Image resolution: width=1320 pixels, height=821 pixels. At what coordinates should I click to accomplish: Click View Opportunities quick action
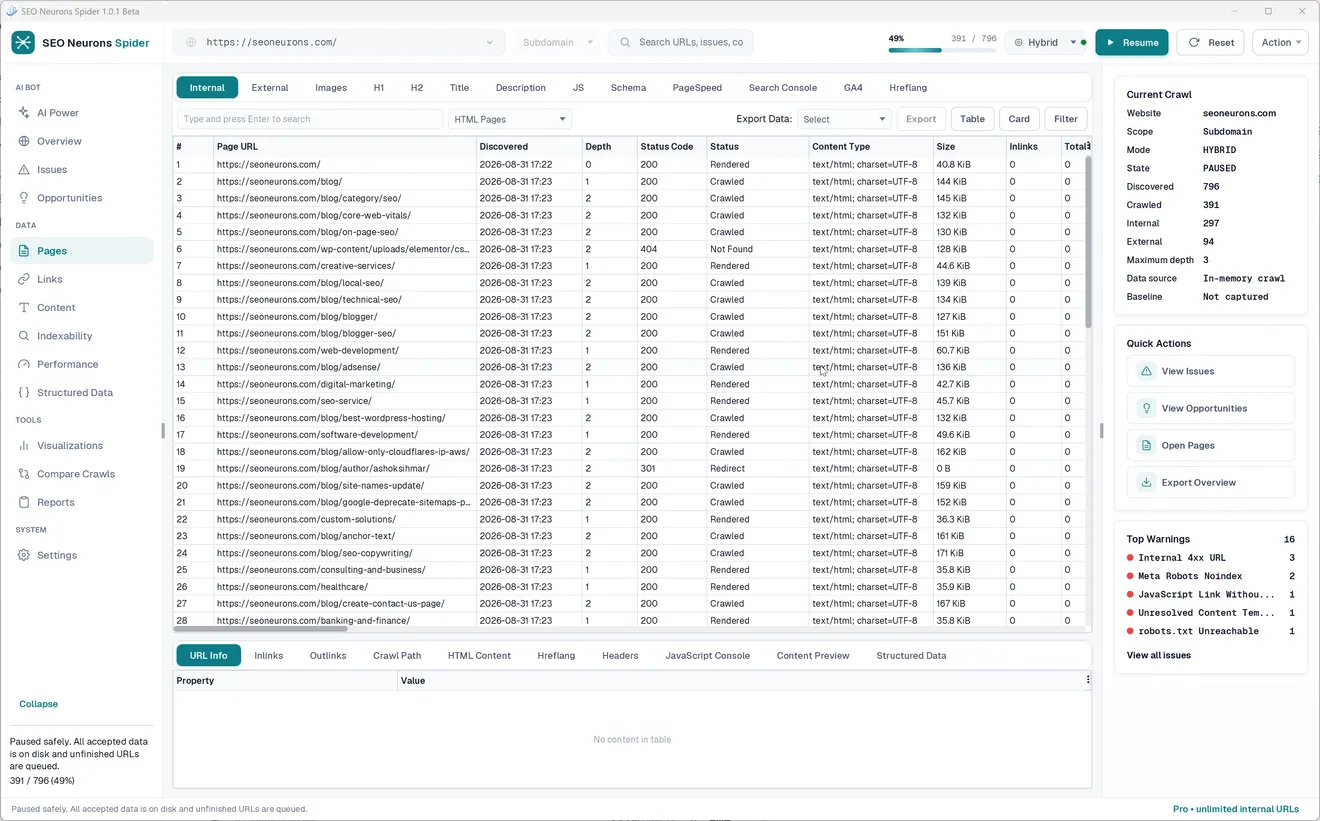click(x=1211, y=408)
